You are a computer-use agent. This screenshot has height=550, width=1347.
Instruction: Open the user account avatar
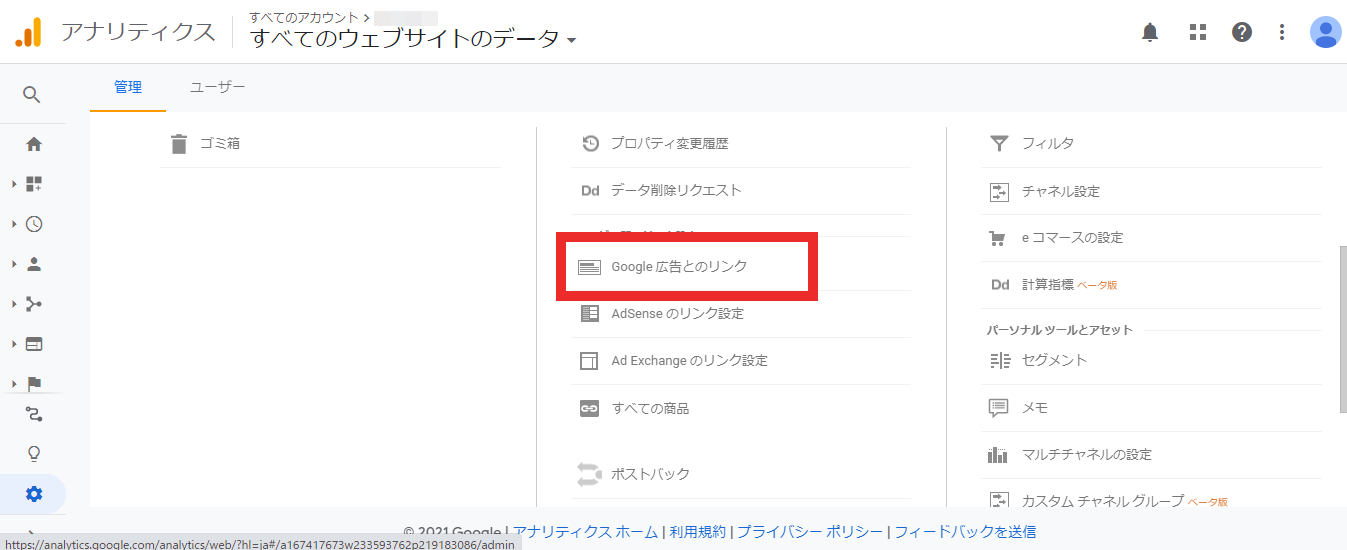click(x=1325, y=32)
